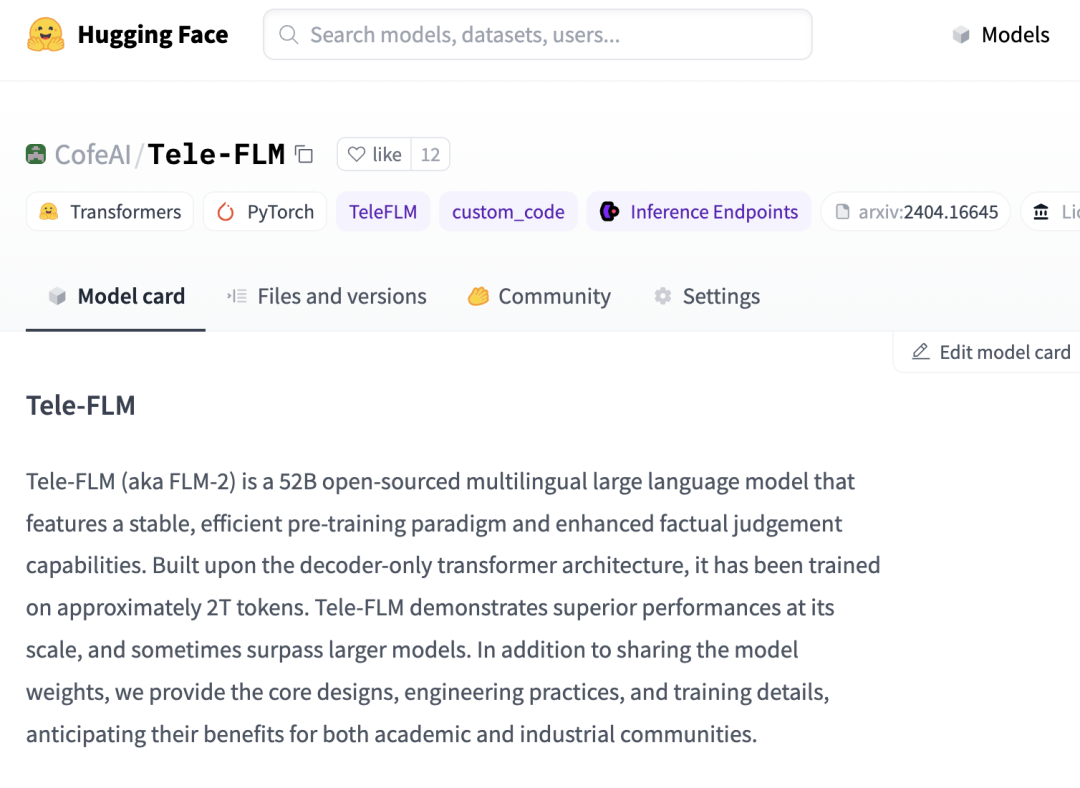Open the Community tab
The height and width of the screenshot is (788, 1080).
[538, 296]
